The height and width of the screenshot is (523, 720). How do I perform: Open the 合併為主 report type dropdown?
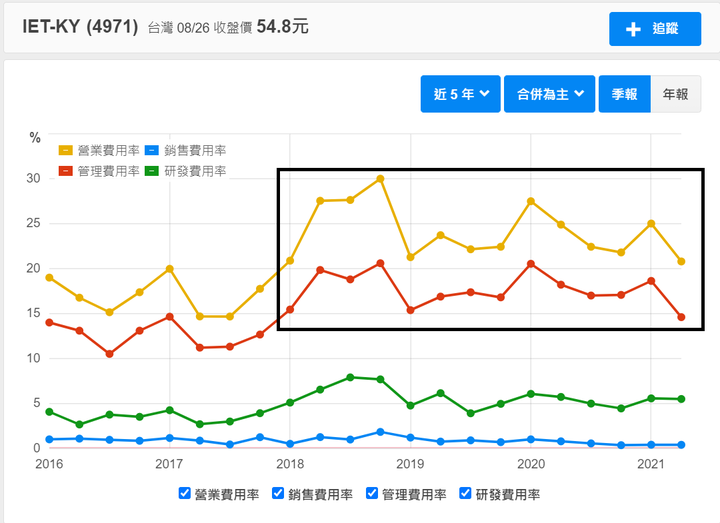[550, 94]
